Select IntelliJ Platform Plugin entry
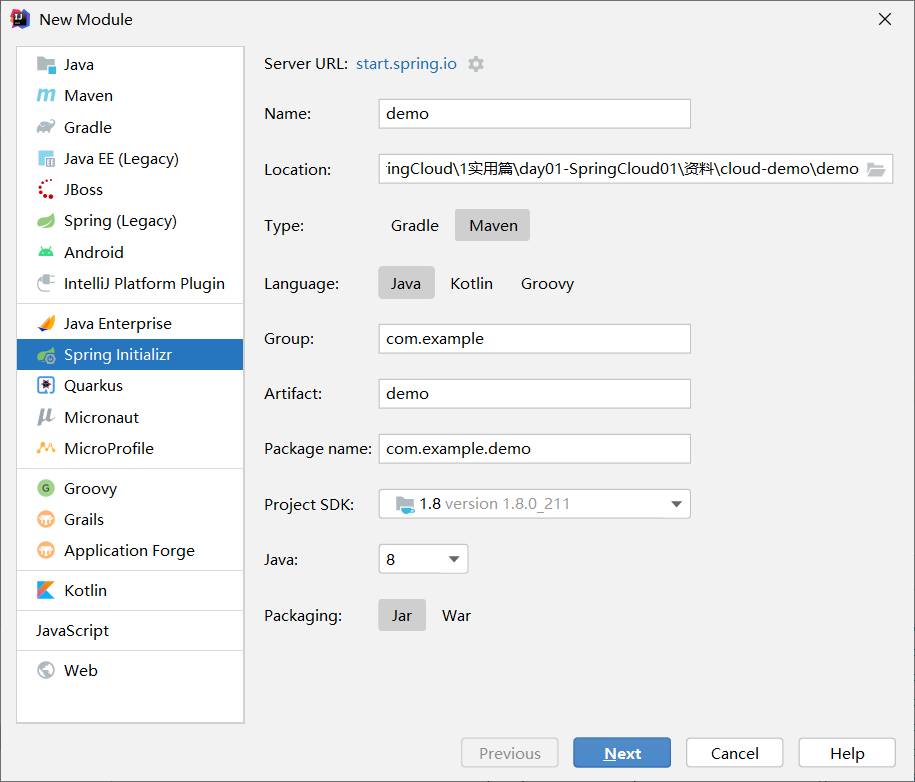This screenshot has height=782, width=915. (x=130, y=283)
